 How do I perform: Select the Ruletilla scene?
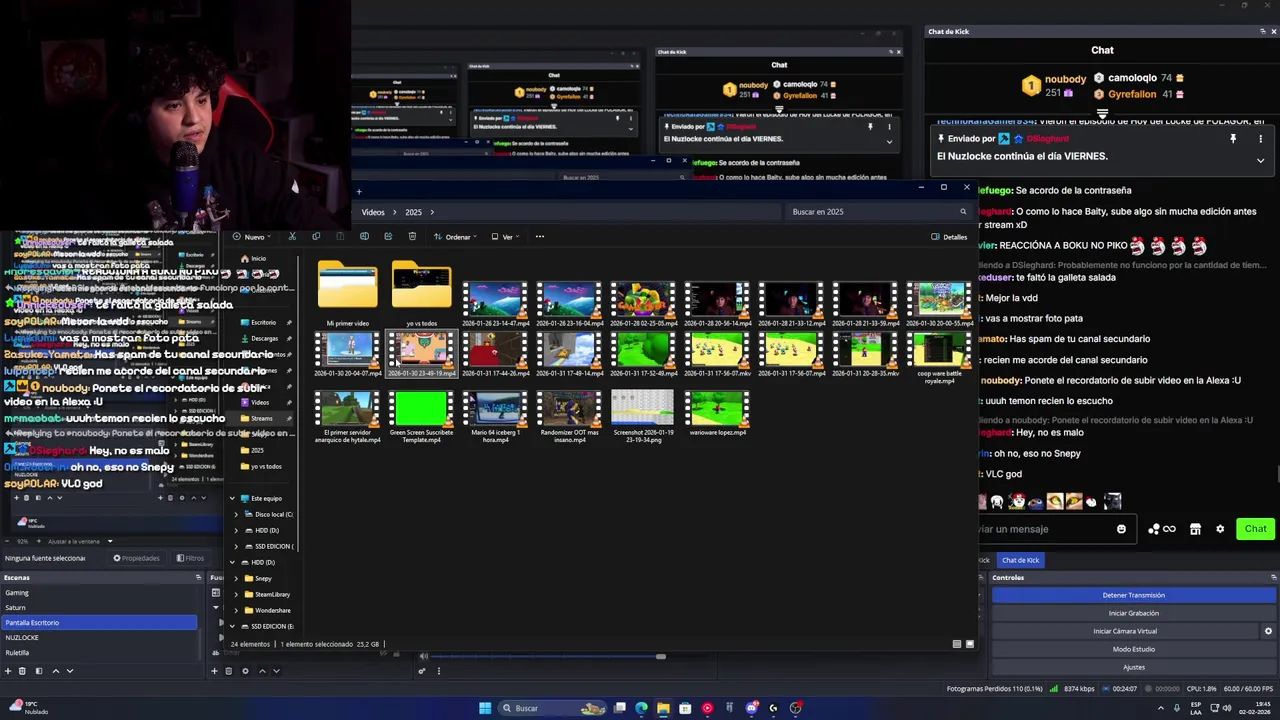tap(100, 652)
